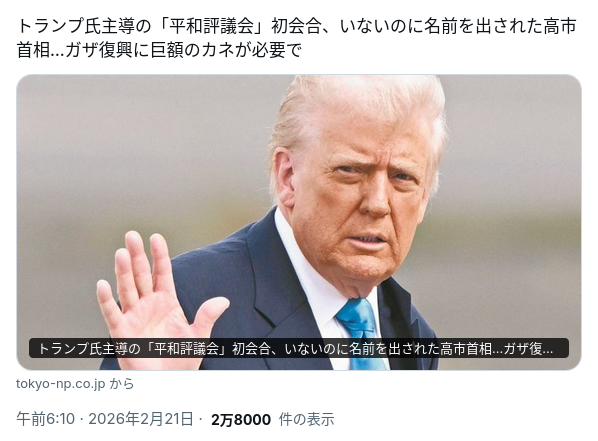Click the dark caption overlay on card
The height and width of the screenshot is (441, 598).
click(x=299, y=348)
